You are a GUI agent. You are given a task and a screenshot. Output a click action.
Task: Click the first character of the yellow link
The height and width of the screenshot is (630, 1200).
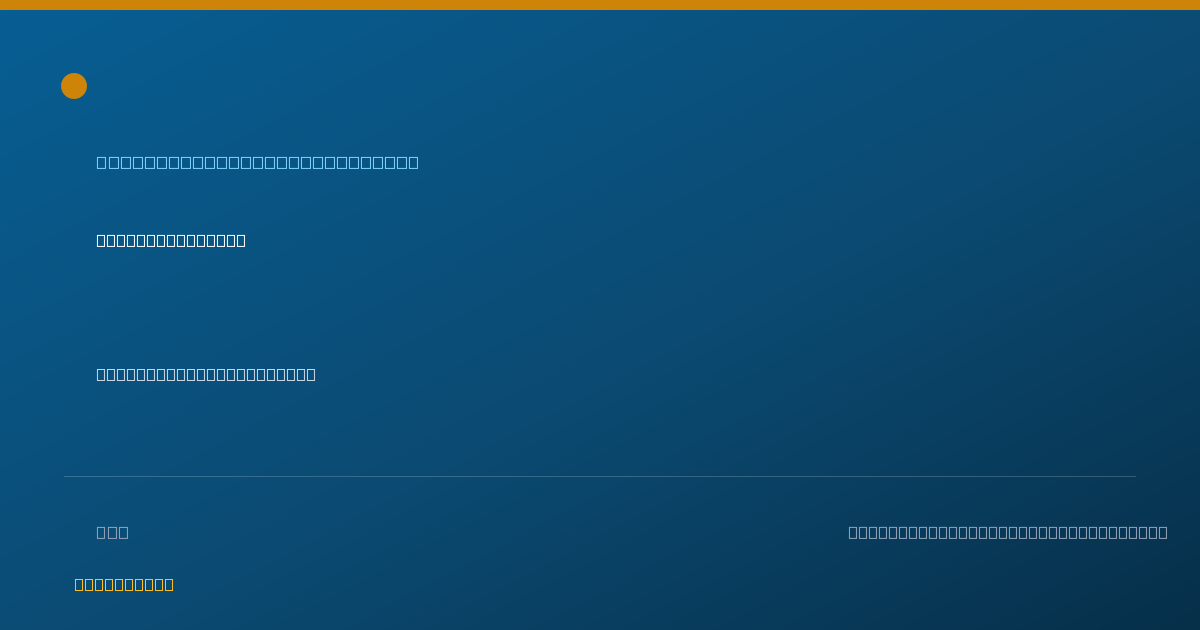(x=80, y=585)
